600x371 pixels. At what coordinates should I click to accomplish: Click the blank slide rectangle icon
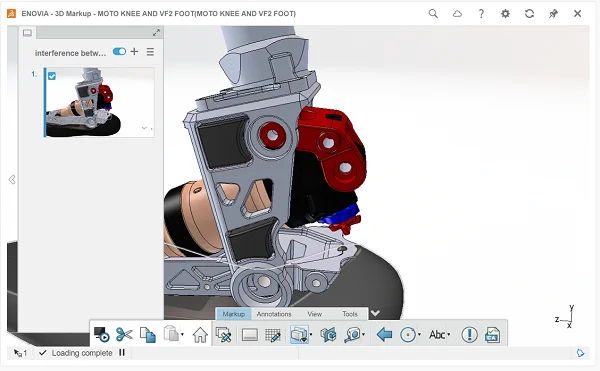(249, 335)
